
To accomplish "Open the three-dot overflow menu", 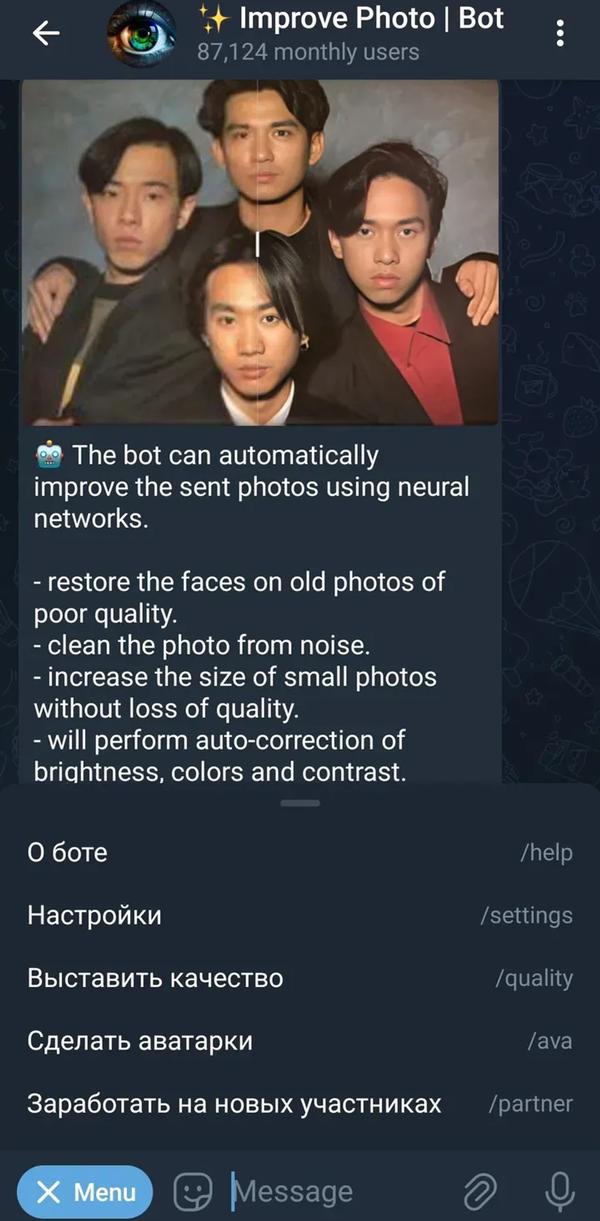I will pyautogui.click(x=559, y=34).
